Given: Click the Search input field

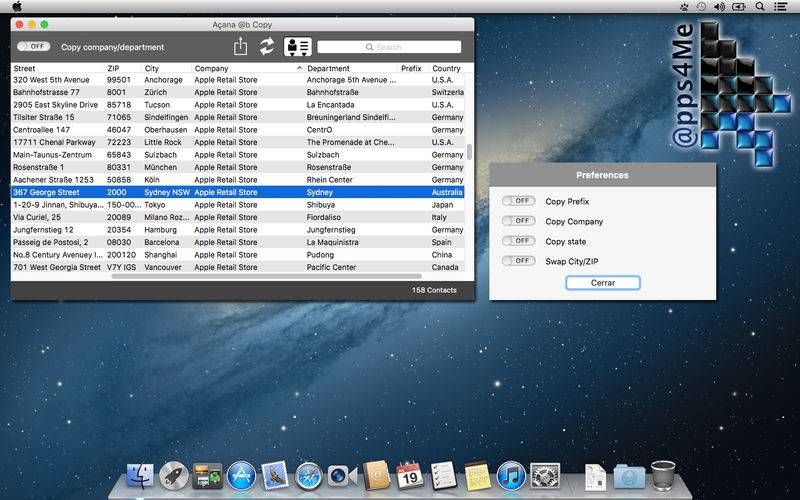Looking at the screenshot, I should pos(389,47).
